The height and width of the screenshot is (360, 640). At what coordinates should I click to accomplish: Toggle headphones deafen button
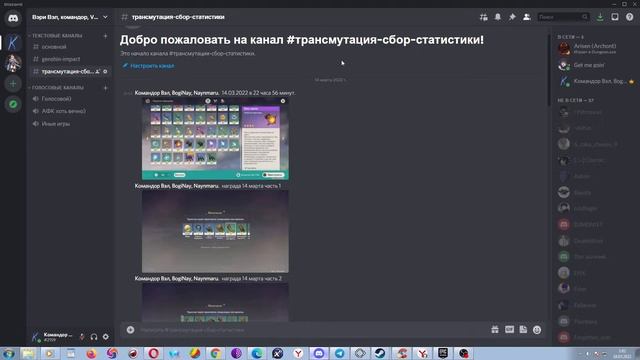(x=94, y=337)
